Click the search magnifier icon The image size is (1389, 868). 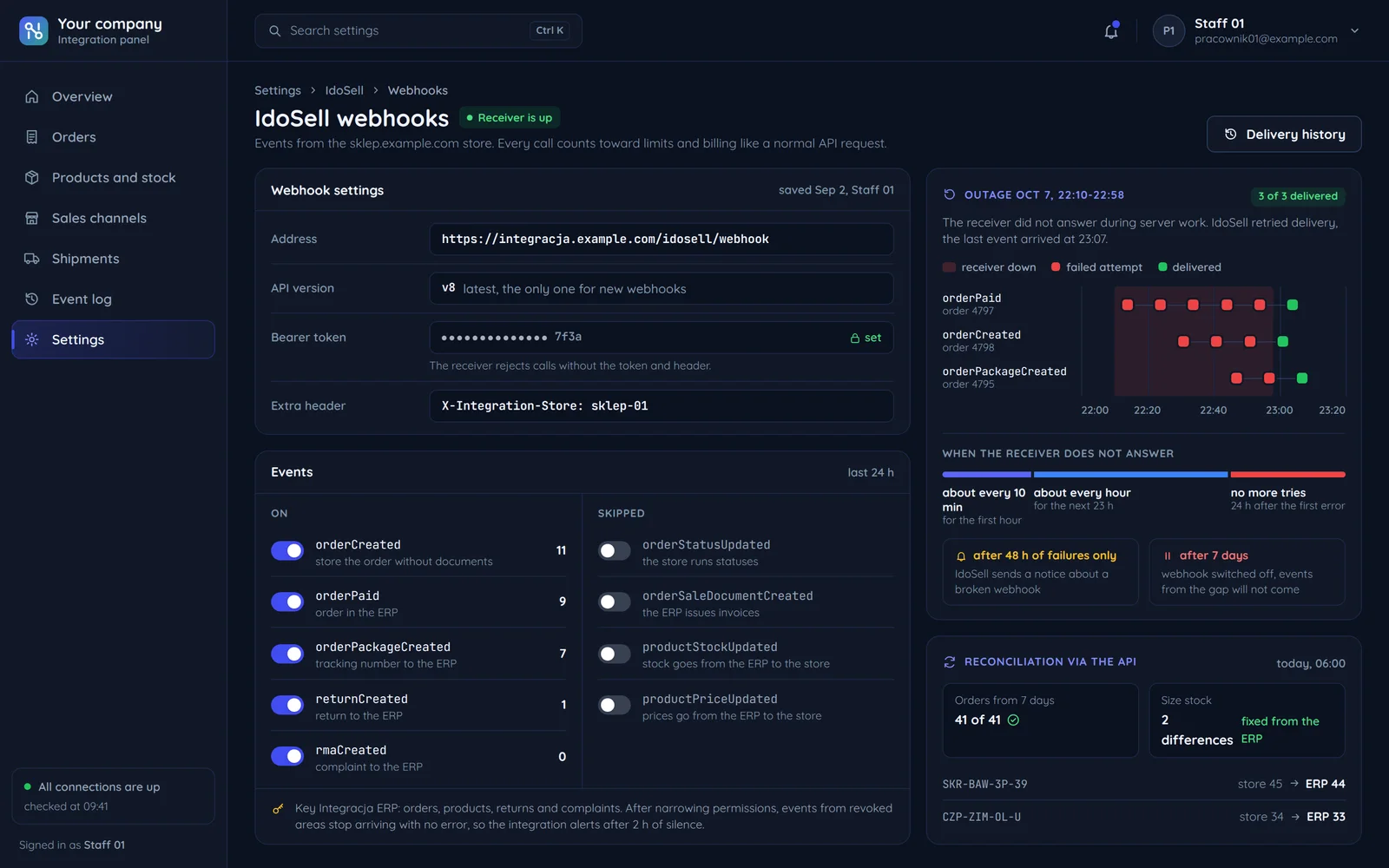[x=274, y=30]
